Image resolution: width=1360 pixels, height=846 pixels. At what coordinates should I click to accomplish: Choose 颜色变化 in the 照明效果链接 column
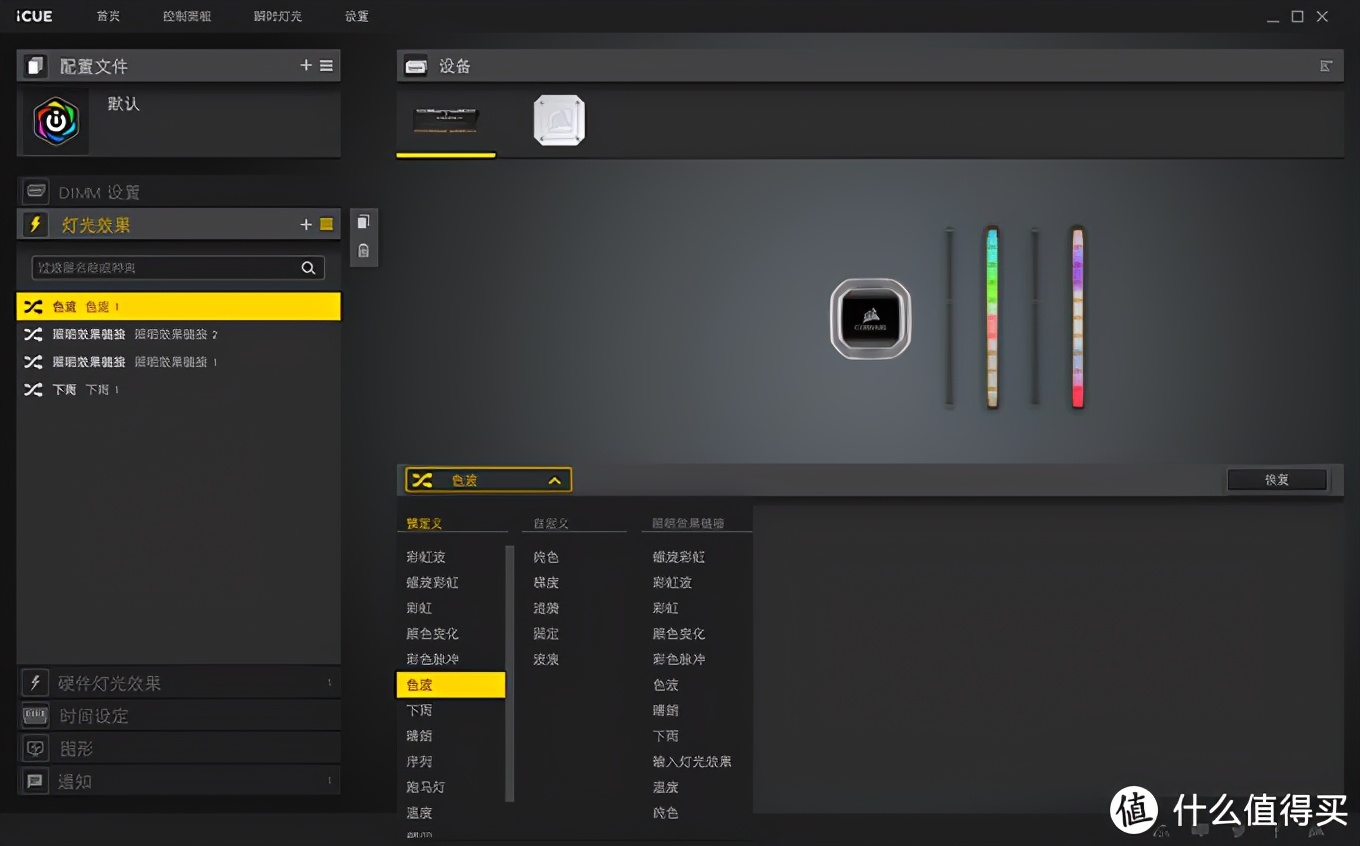click(x=679, y=634)
